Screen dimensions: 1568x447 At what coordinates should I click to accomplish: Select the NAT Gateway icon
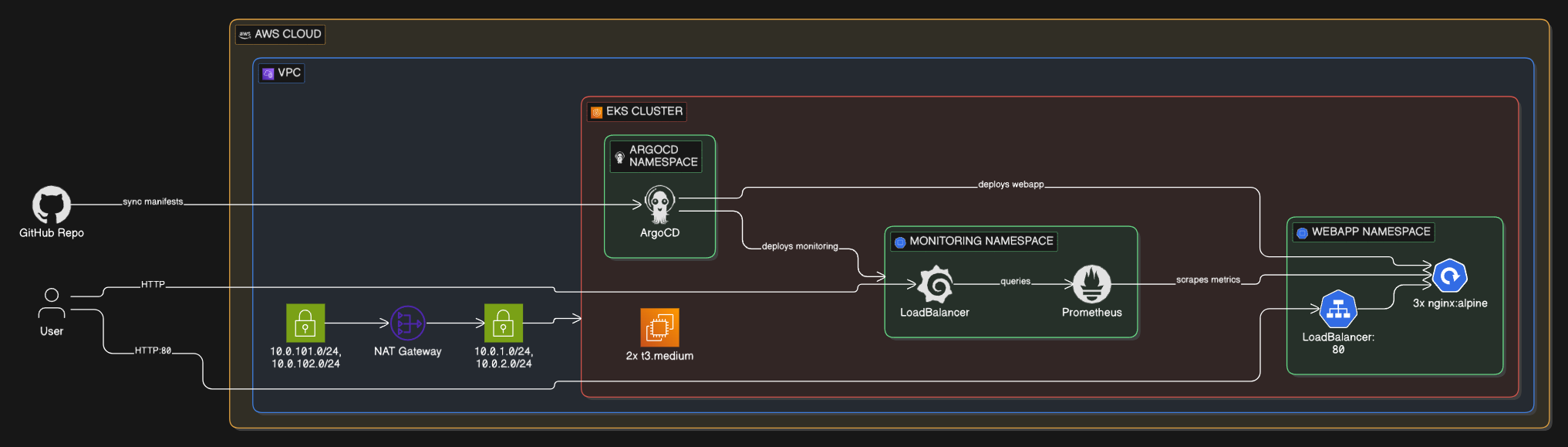(408, 323)
